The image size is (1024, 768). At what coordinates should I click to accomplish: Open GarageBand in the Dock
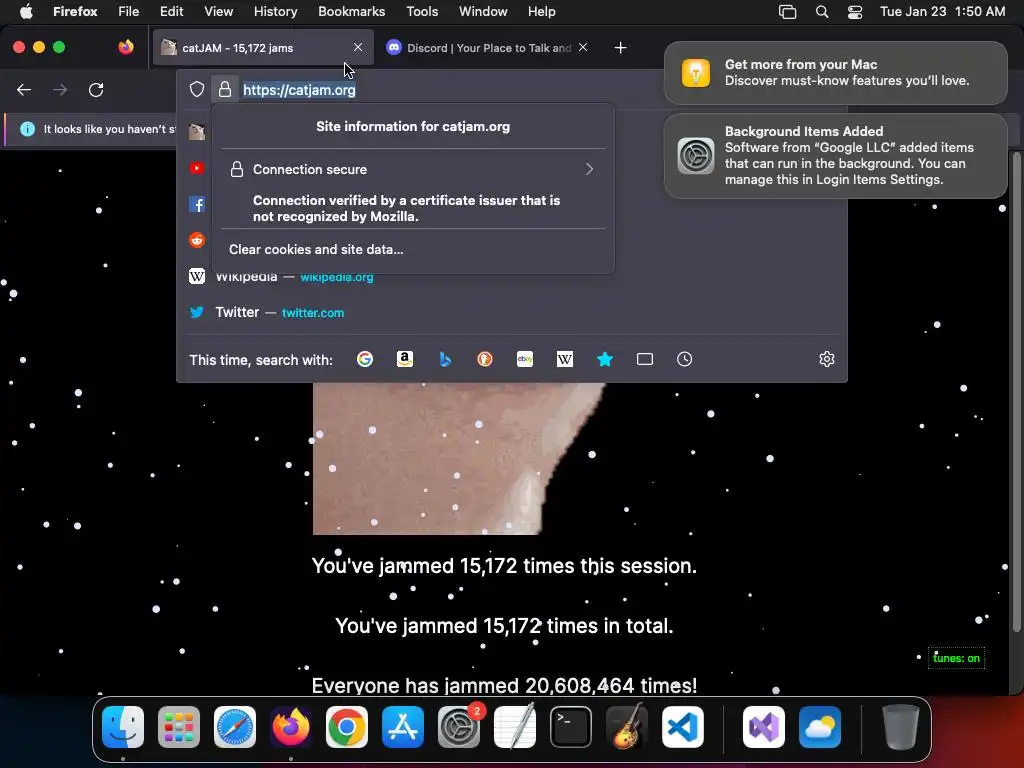(627, 726)
